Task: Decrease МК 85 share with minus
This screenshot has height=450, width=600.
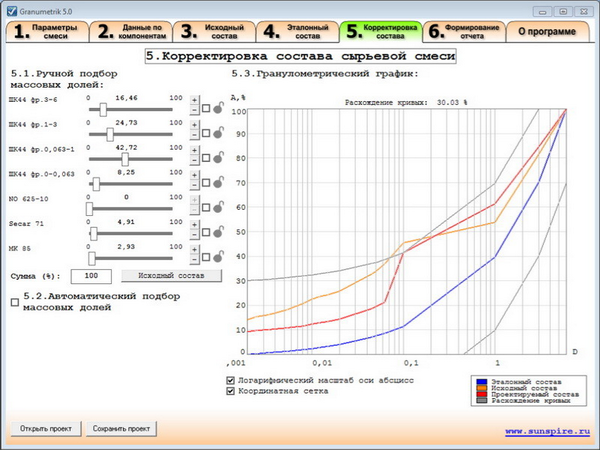Action: tap(194, 259)
